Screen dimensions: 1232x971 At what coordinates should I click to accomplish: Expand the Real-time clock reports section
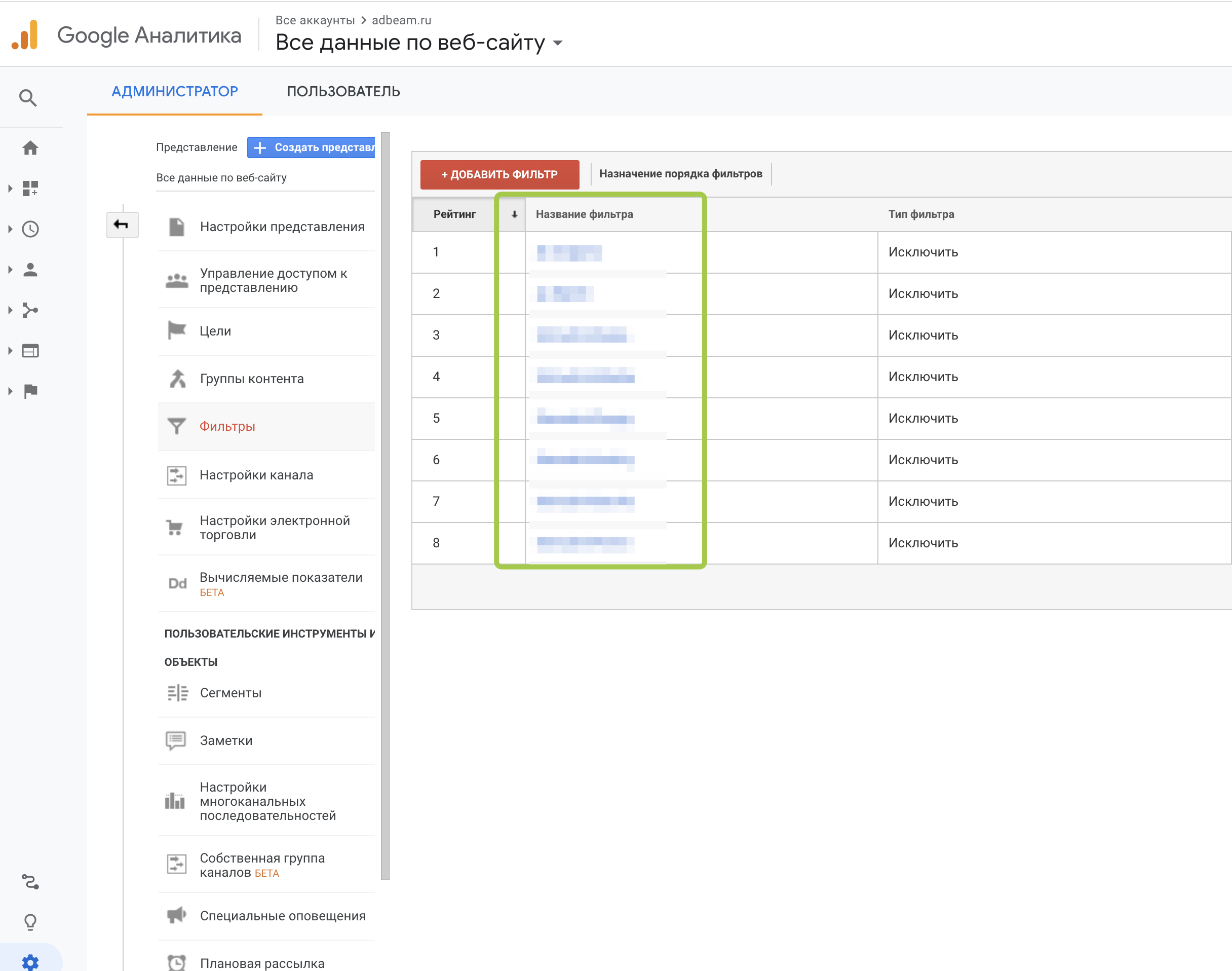[10, 229]
